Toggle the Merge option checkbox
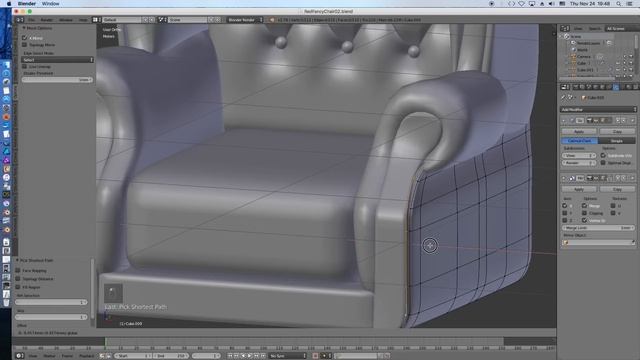The width and height of the screenshot is (640, 360). click(x=584, y=206)
